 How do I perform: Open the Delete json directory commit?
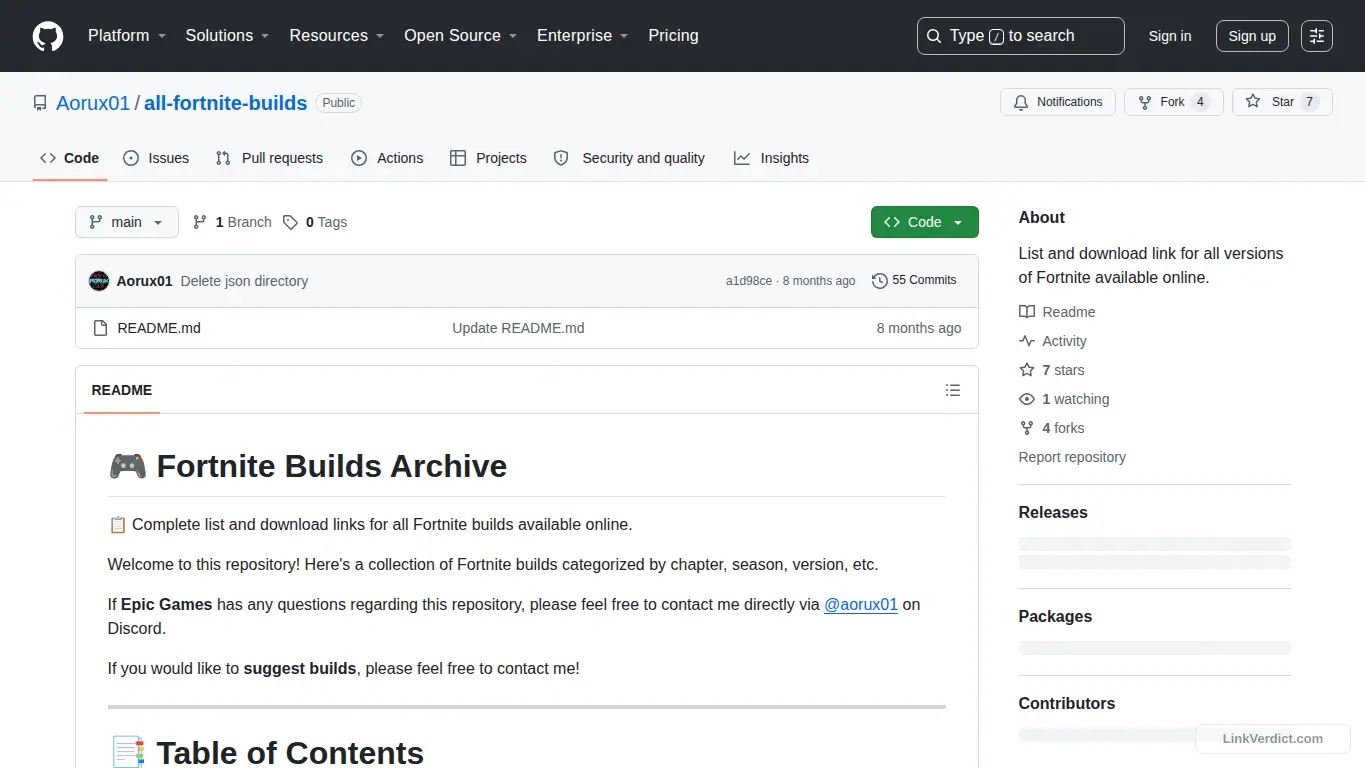(244, 281)
